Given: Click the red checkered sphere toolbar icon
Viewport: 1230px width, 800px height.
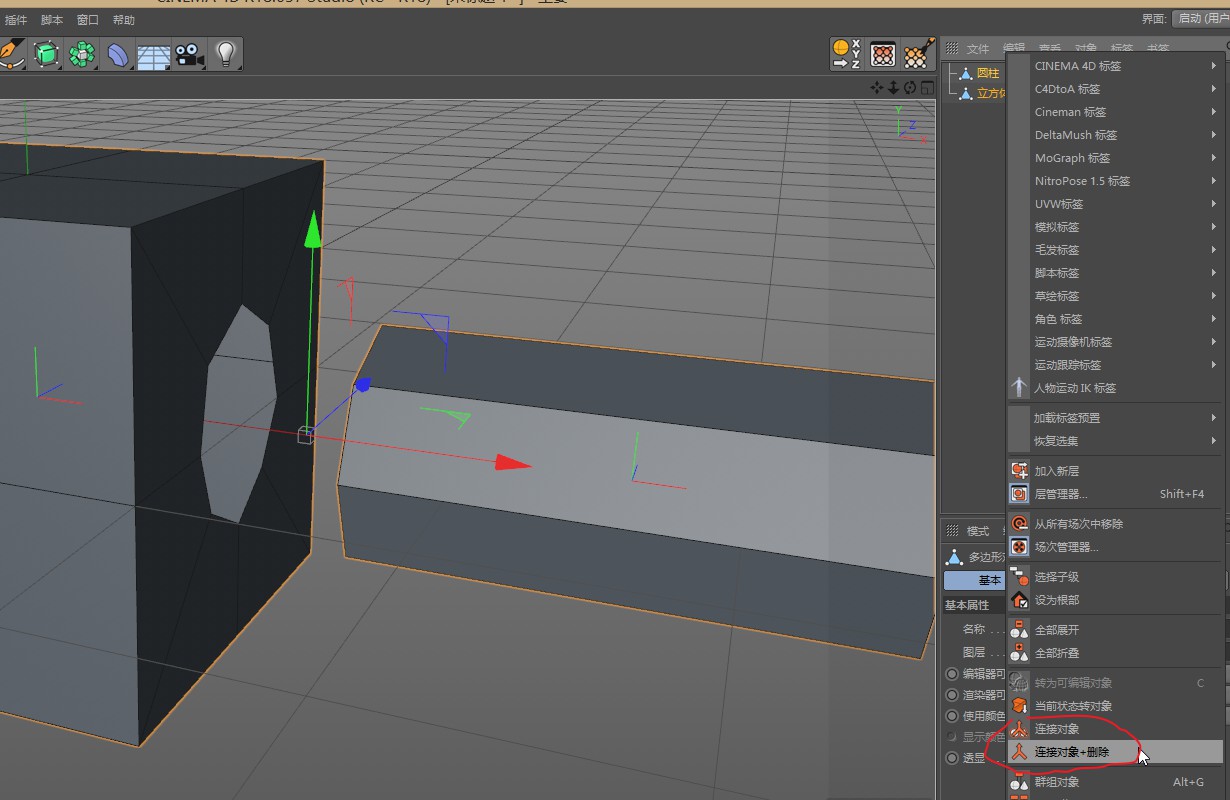Looking at the screenshot, I should coord(882,54).
